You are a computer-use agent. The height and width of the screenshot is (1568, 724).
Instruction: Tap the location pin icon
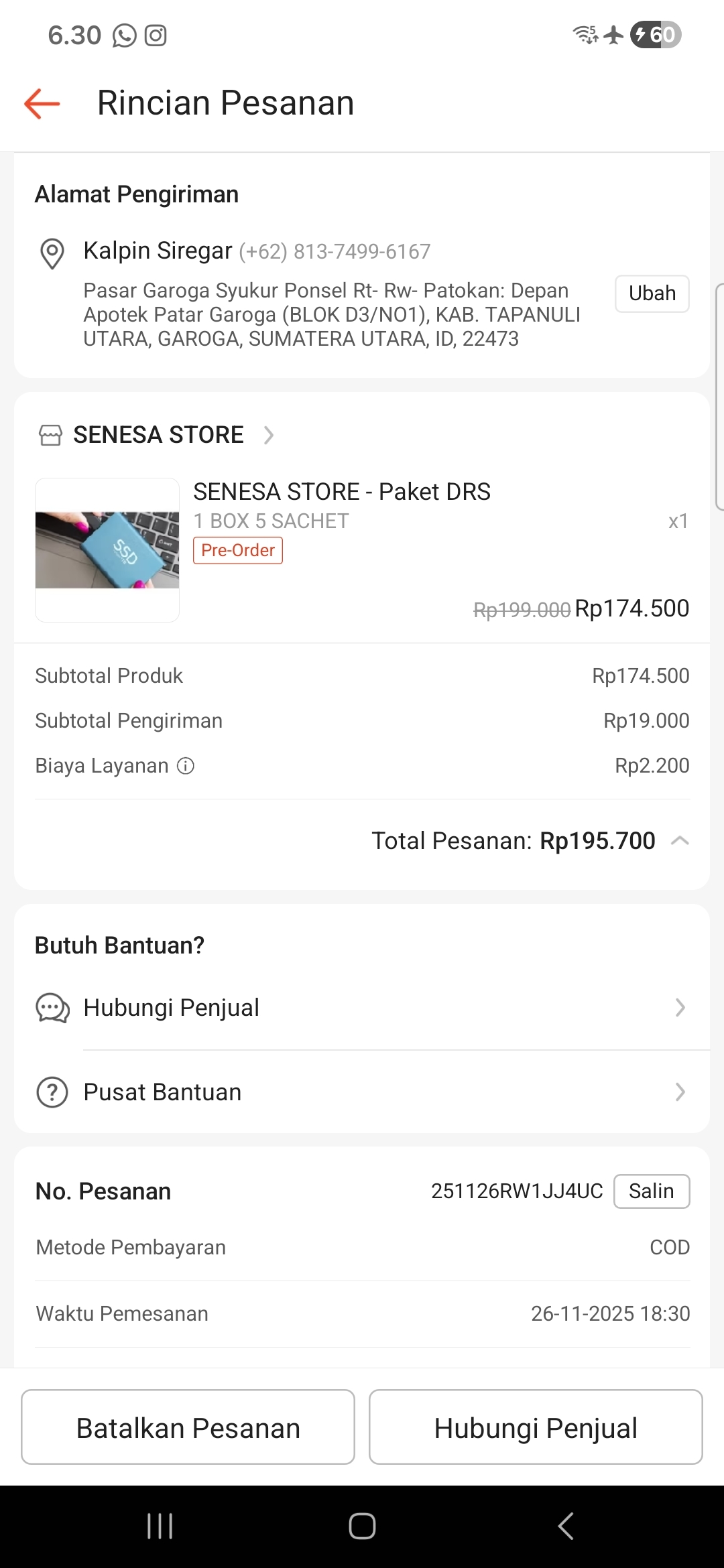pyautogui.click(x=52, y=253)
